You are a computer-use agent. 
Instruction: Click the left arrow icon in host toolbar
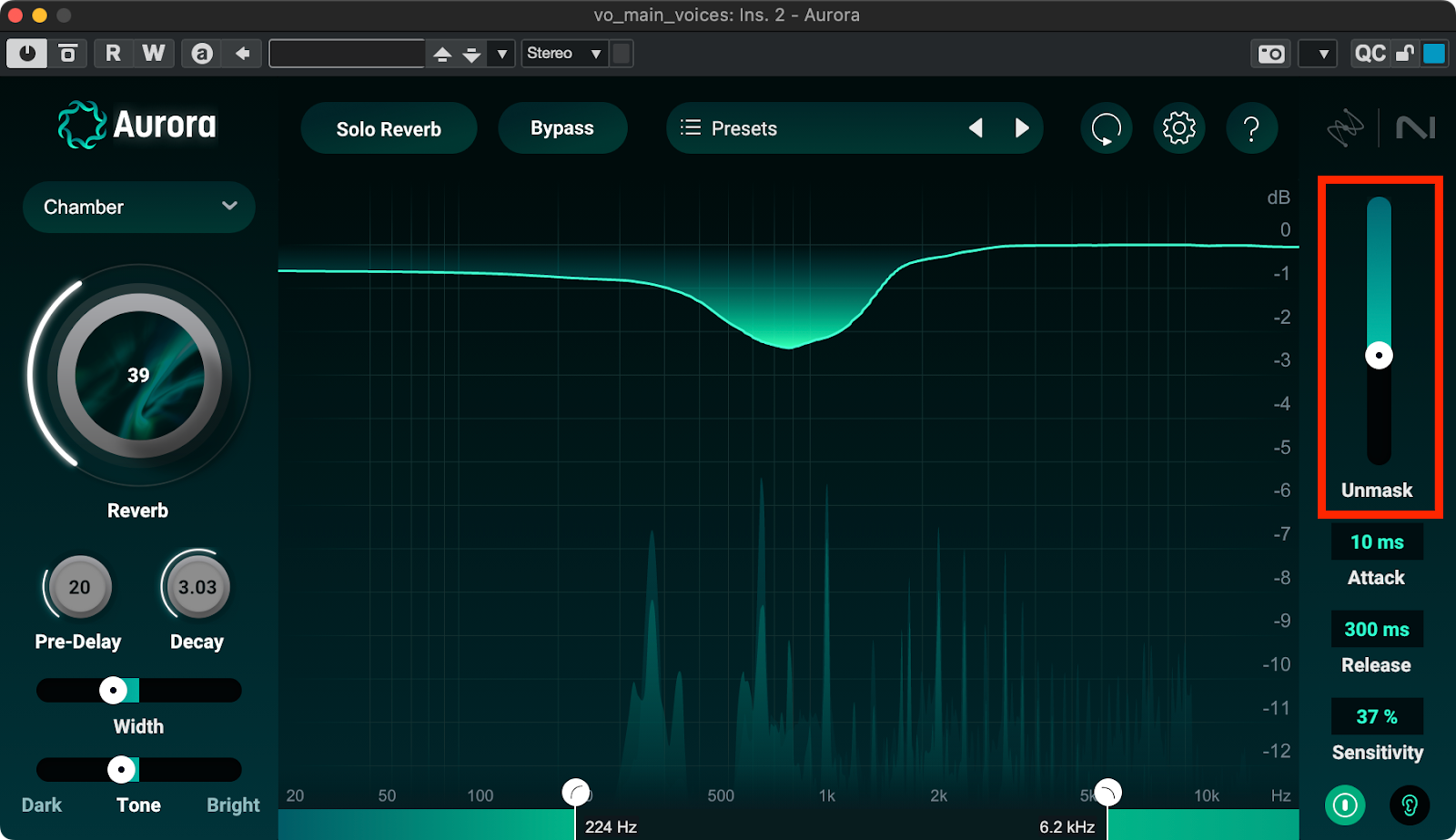(243, 54)
